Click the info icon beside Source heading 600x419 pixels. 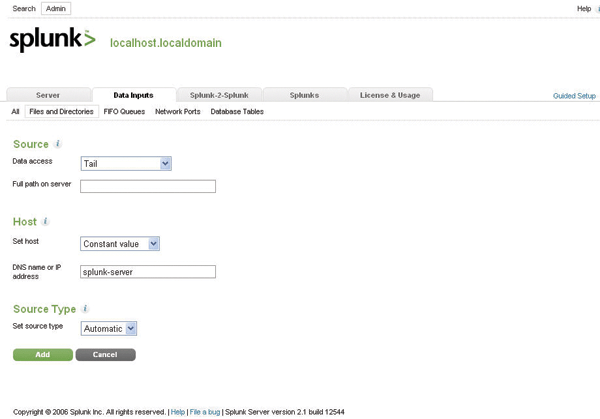(x=58, y=144)
